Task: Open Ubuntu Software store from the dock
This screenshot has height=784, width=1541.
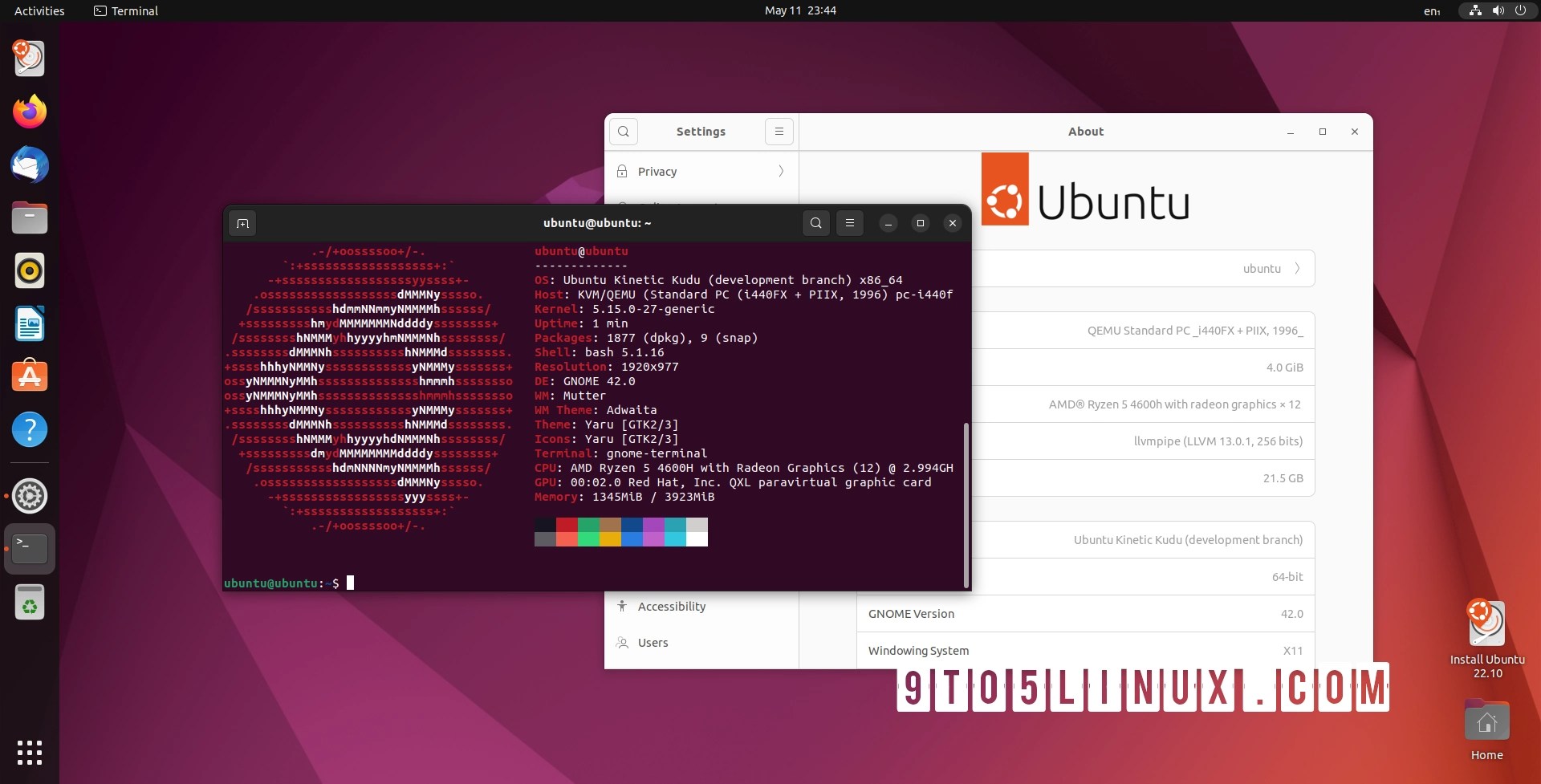Action: click(x=30, y=376)
